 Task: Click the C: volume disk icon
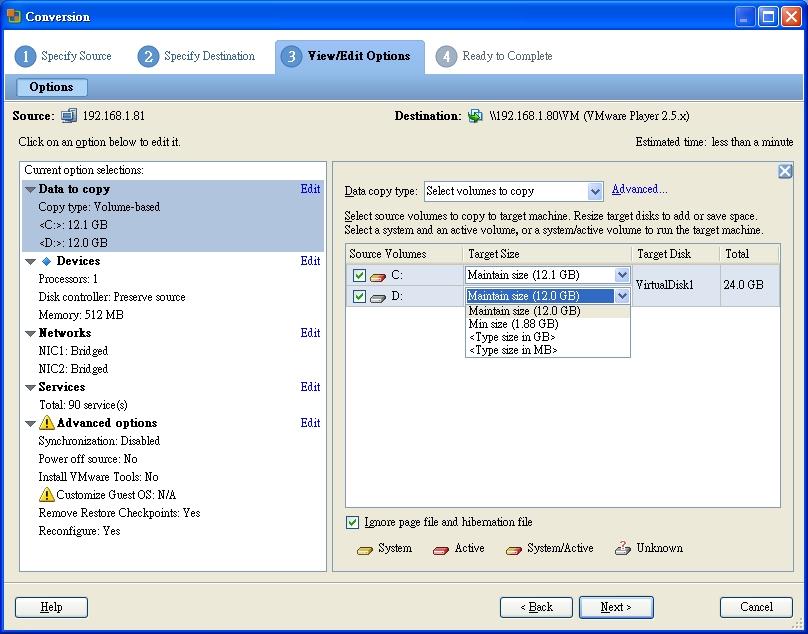click(x=378, y=277)
